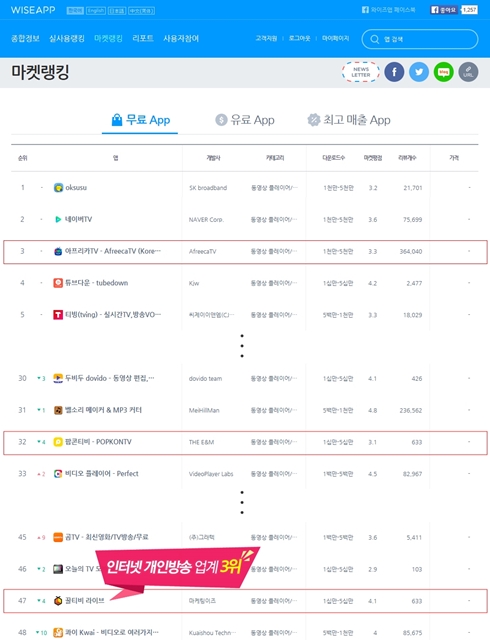Viewport: 490px width, 640px height.
Task: Select the 무료 App tab
Action: point(140,120)
